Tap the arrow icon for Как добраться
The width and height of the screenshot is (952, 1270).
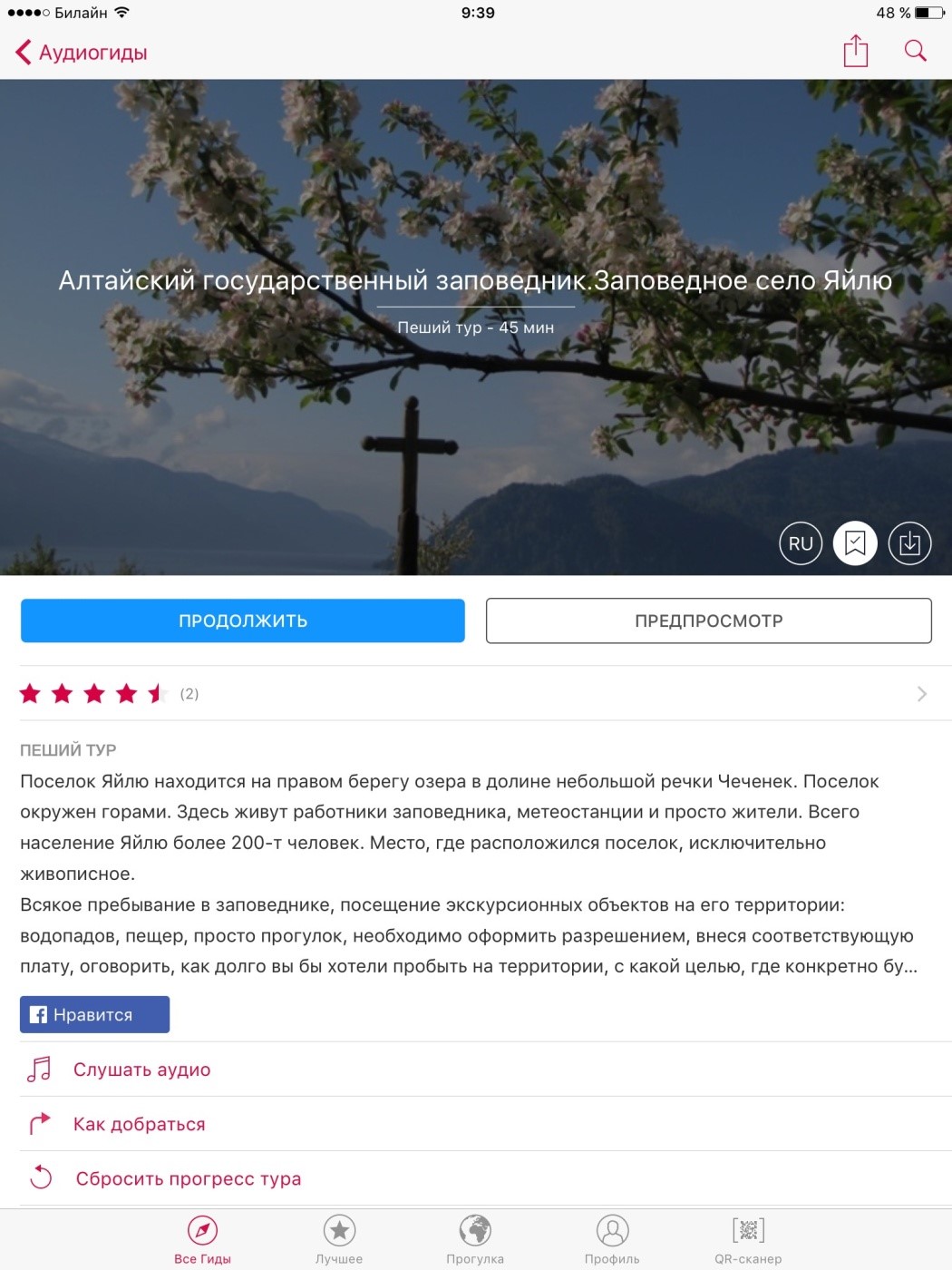coord(39,1124)
